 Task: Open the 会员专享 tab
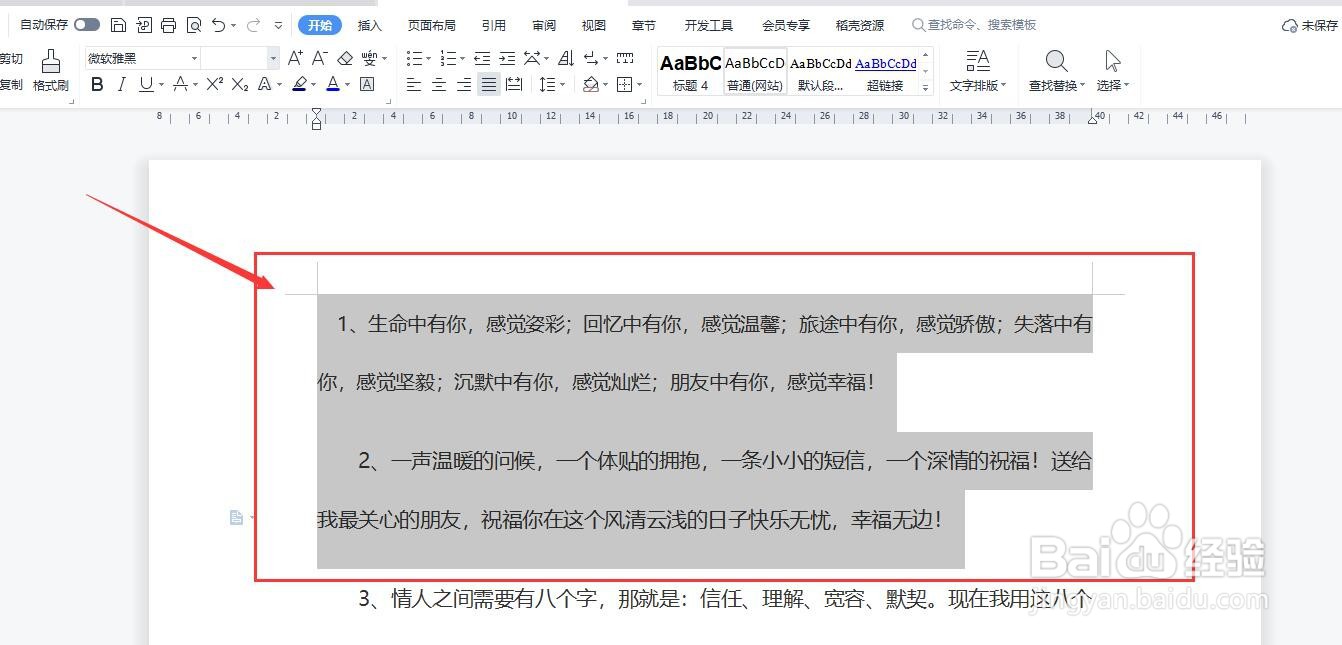point(786,25)
